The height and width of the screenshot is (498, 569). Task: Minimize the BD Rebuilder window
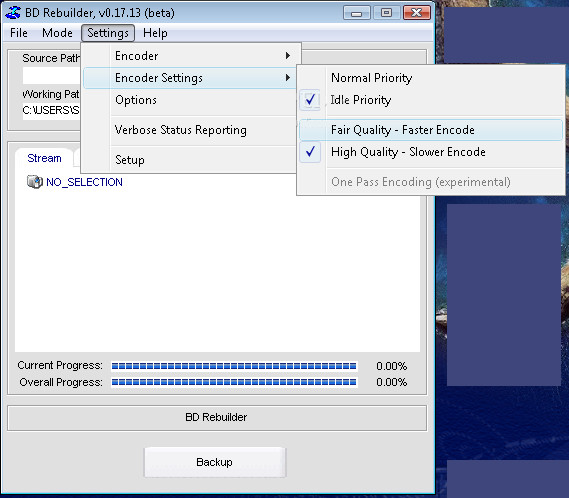click(x=356, y=13)
